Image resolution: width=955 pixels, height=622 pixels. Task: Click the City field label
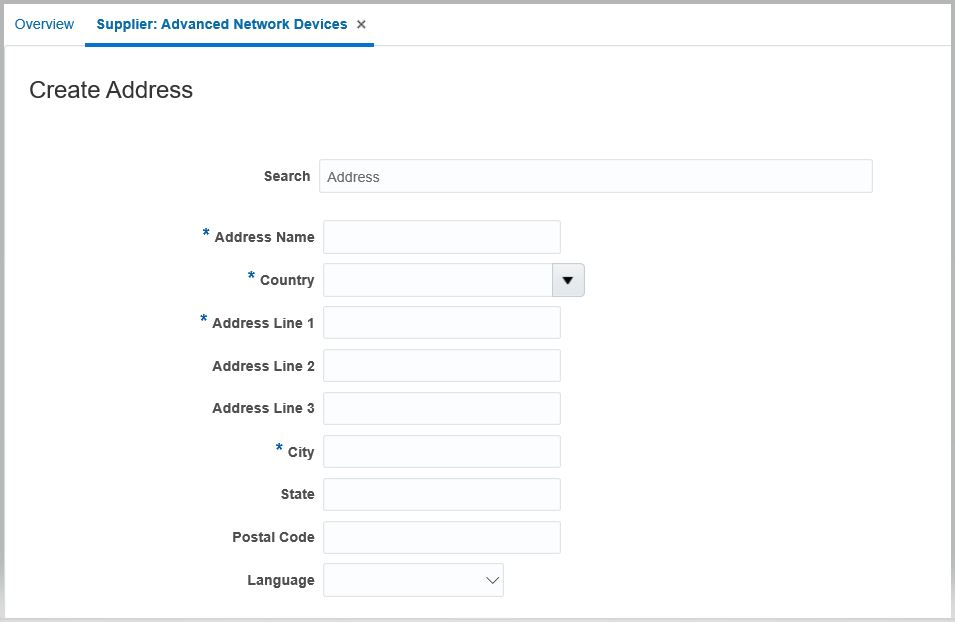point(300,453)
